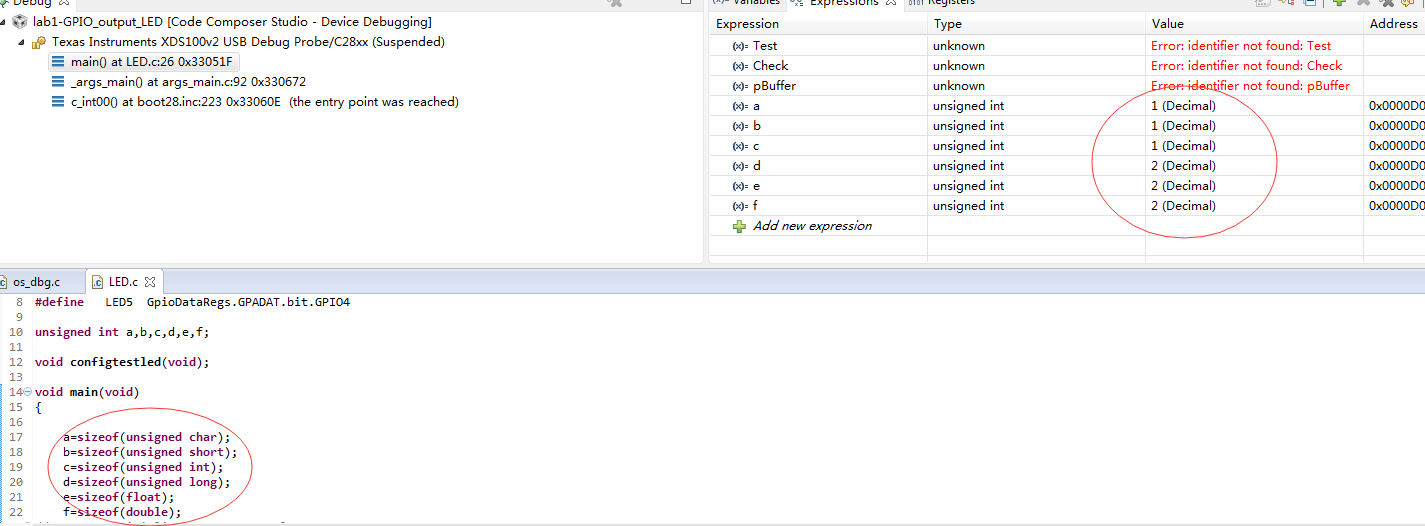Click the Address column header
Viewport: 1425px width, 526px height.
[x=1394, y=24]
